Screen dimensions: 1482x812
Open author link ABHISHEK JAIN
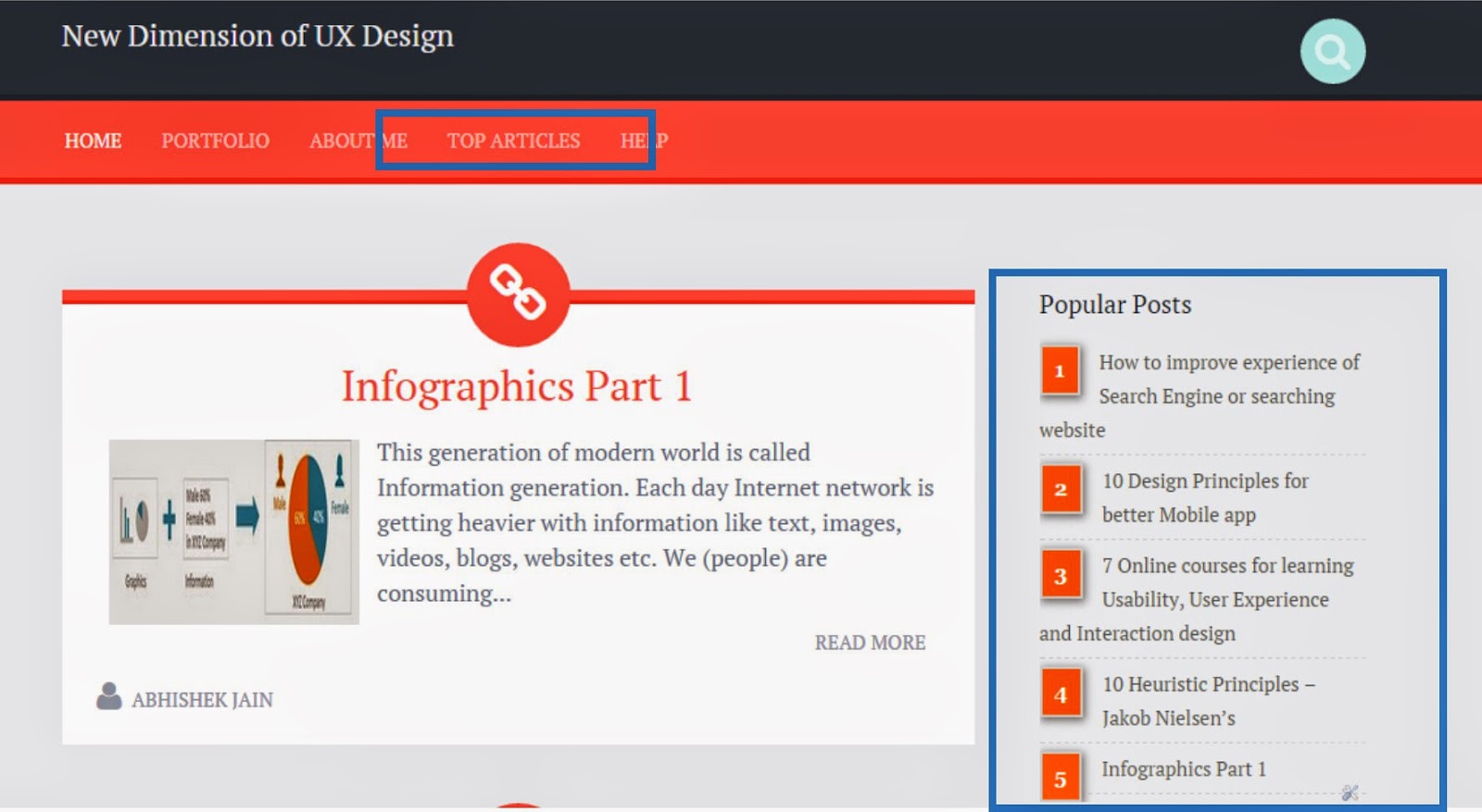click(202, 700)
